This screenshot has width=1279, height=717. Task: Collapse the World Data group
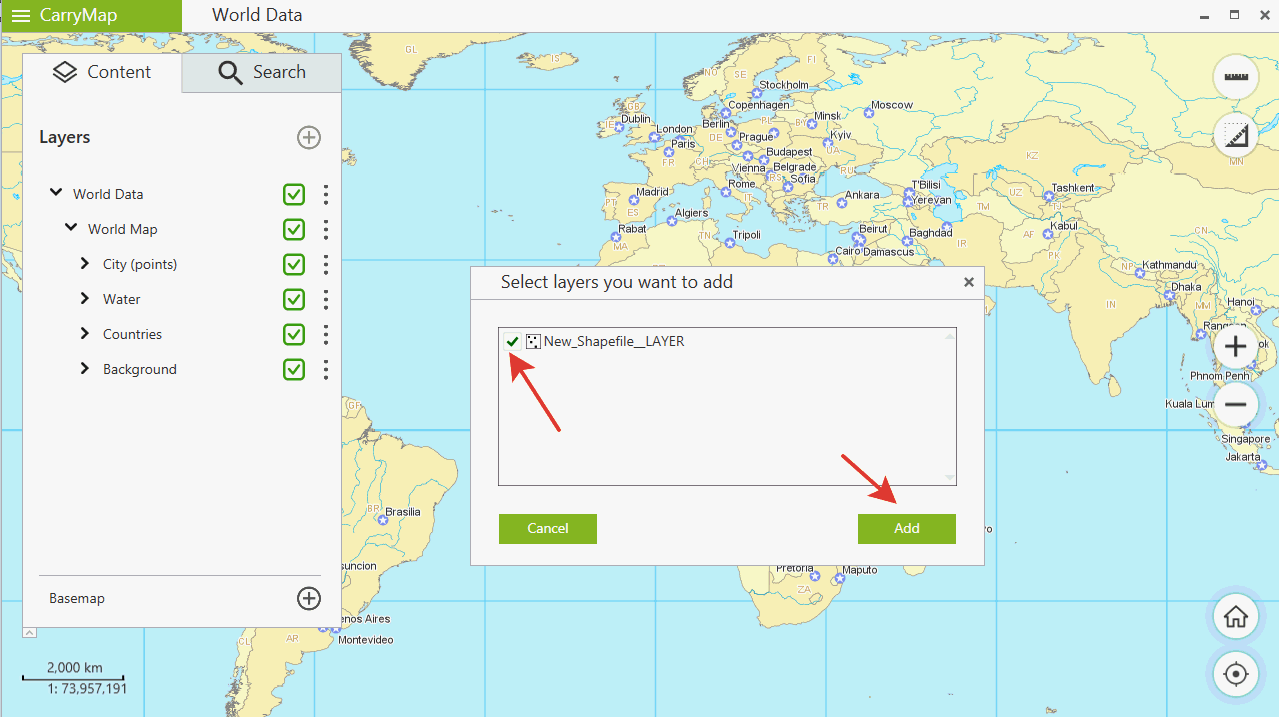coord(56,193)
